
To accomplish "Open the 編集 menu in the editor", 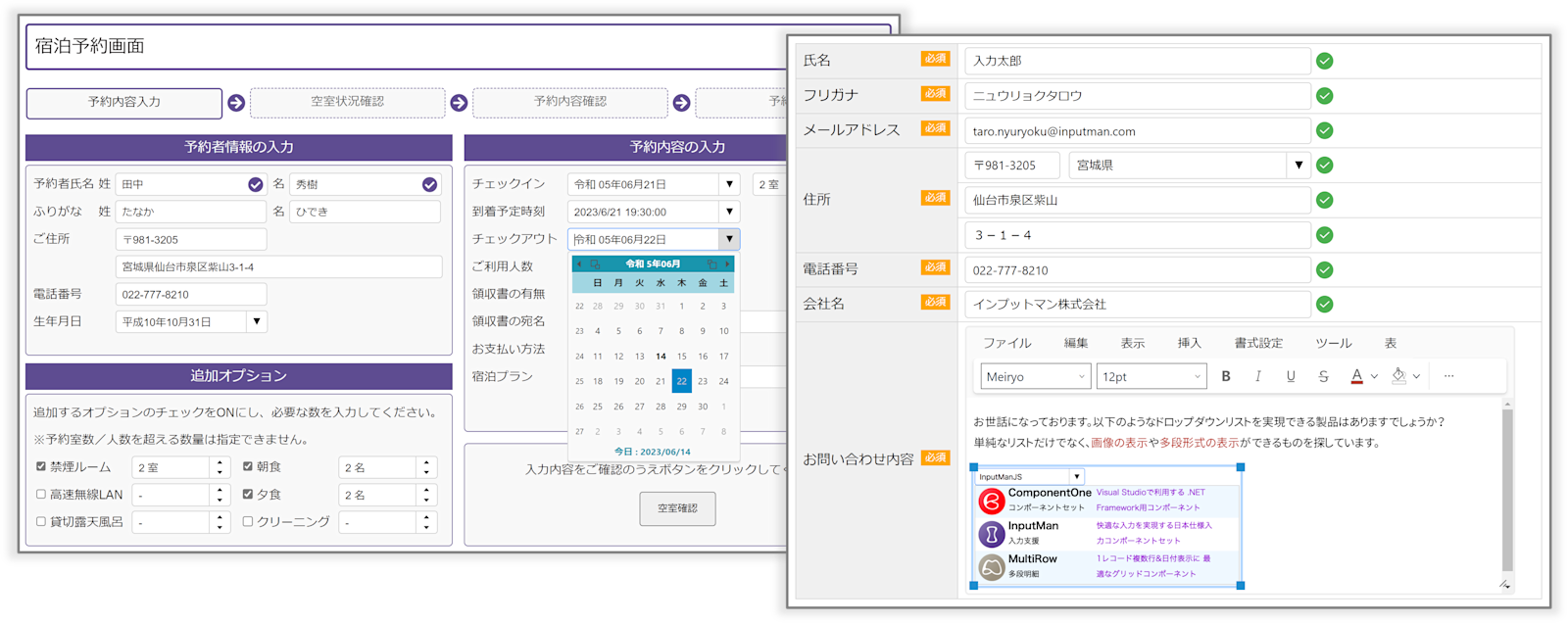I will point(1076,343).
